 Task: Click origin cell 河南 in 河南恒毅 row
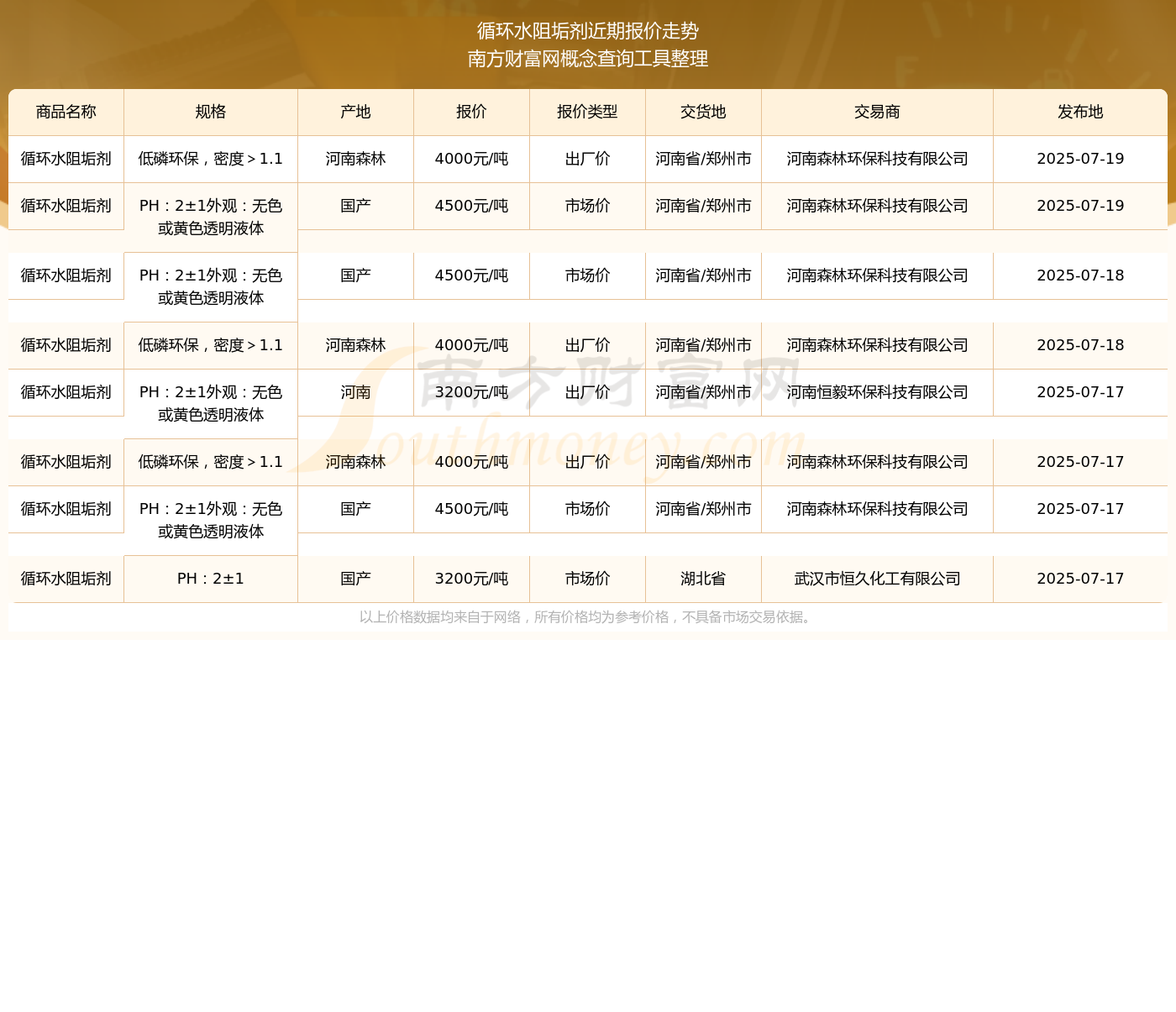pyautogui.click(x=356, y=392)
